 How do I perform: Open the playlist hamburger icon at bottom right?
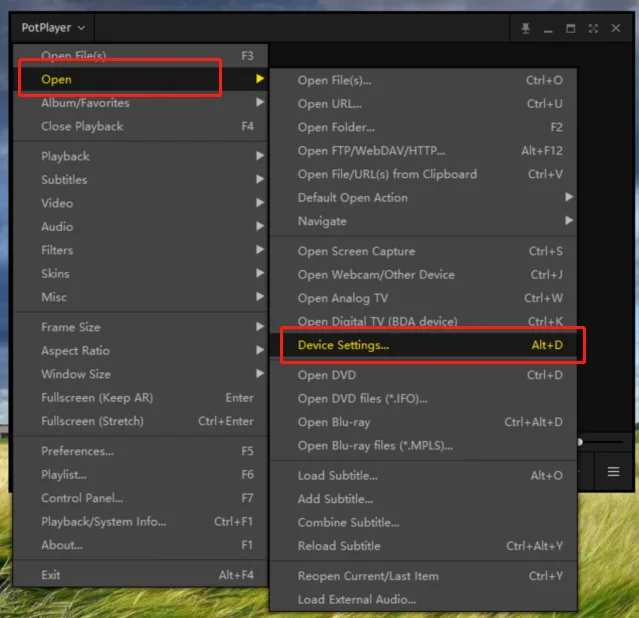(x=613, y=472)
